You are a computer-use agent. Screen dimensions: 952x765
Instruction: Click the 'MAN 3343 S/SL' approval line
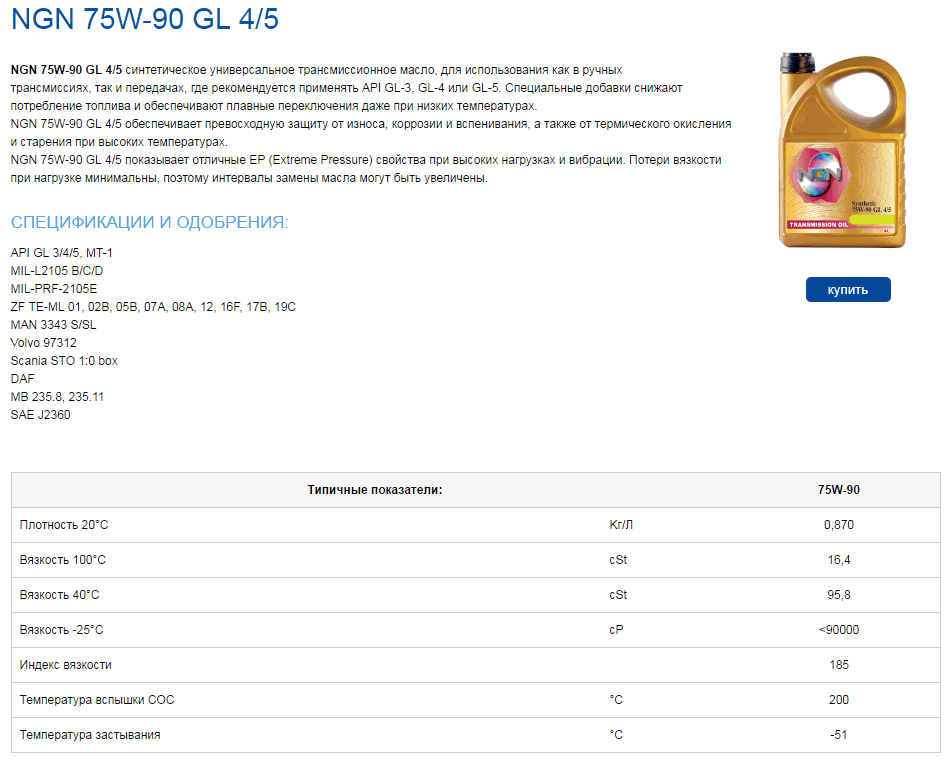53,325
